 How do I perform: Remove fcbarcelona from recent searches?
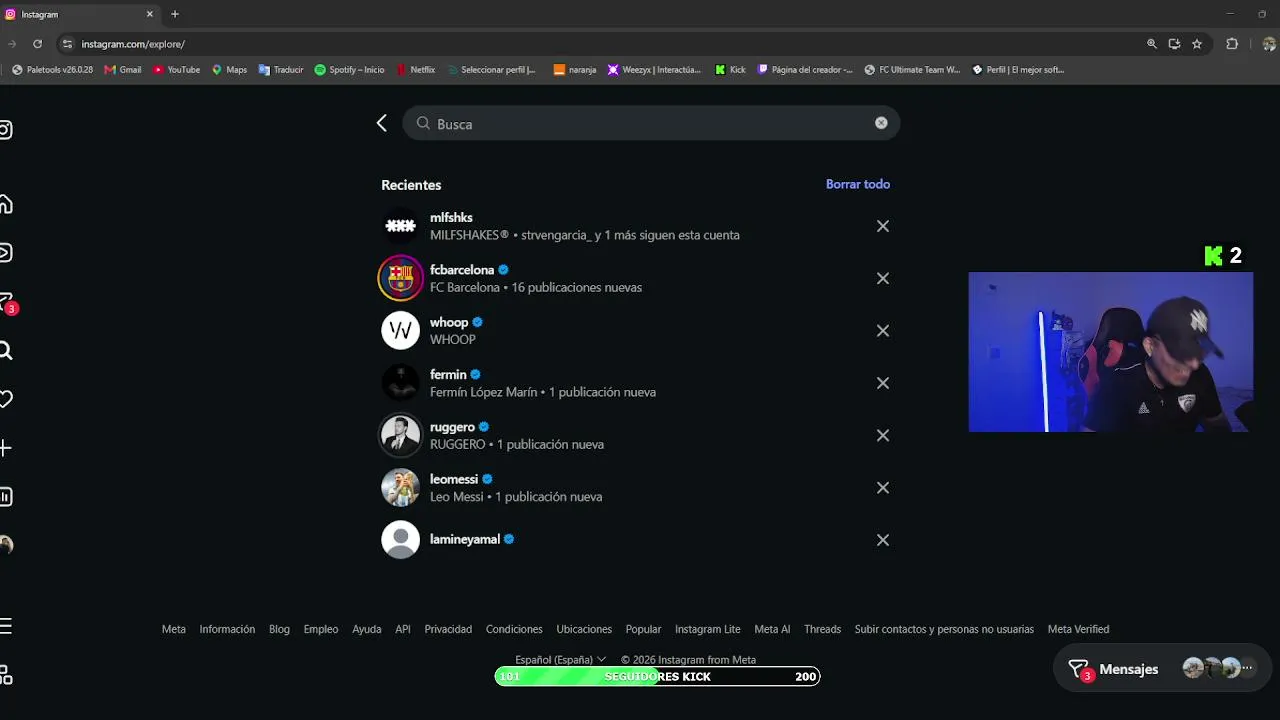[883, 278]
